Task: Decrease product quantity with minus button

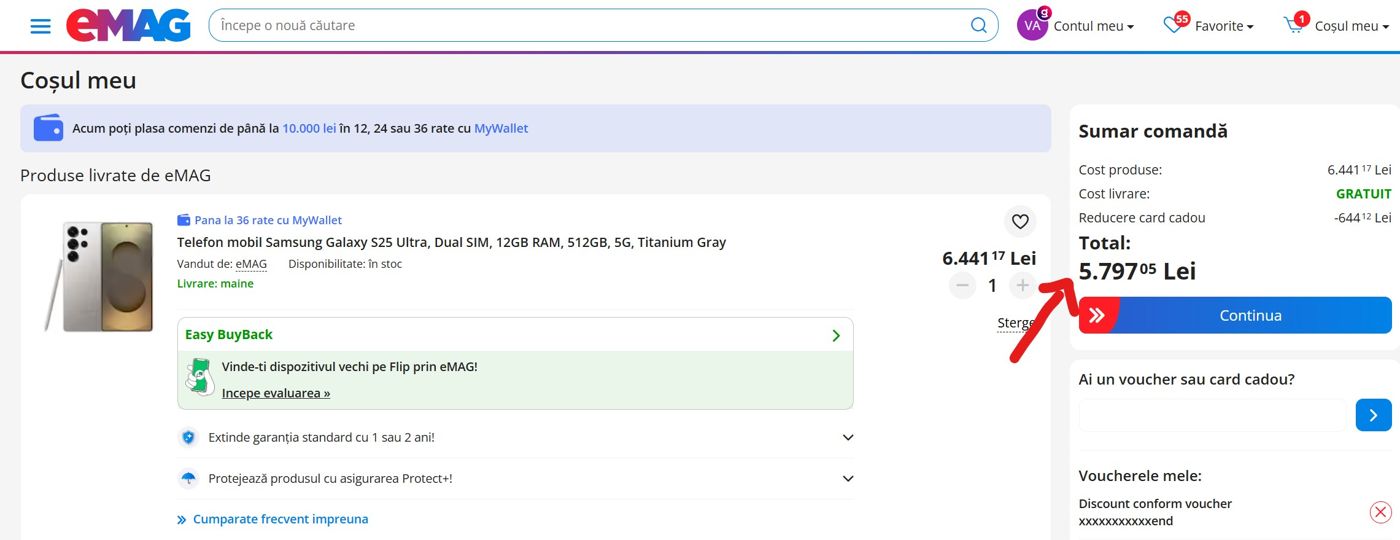Action: tap(963, 286)
